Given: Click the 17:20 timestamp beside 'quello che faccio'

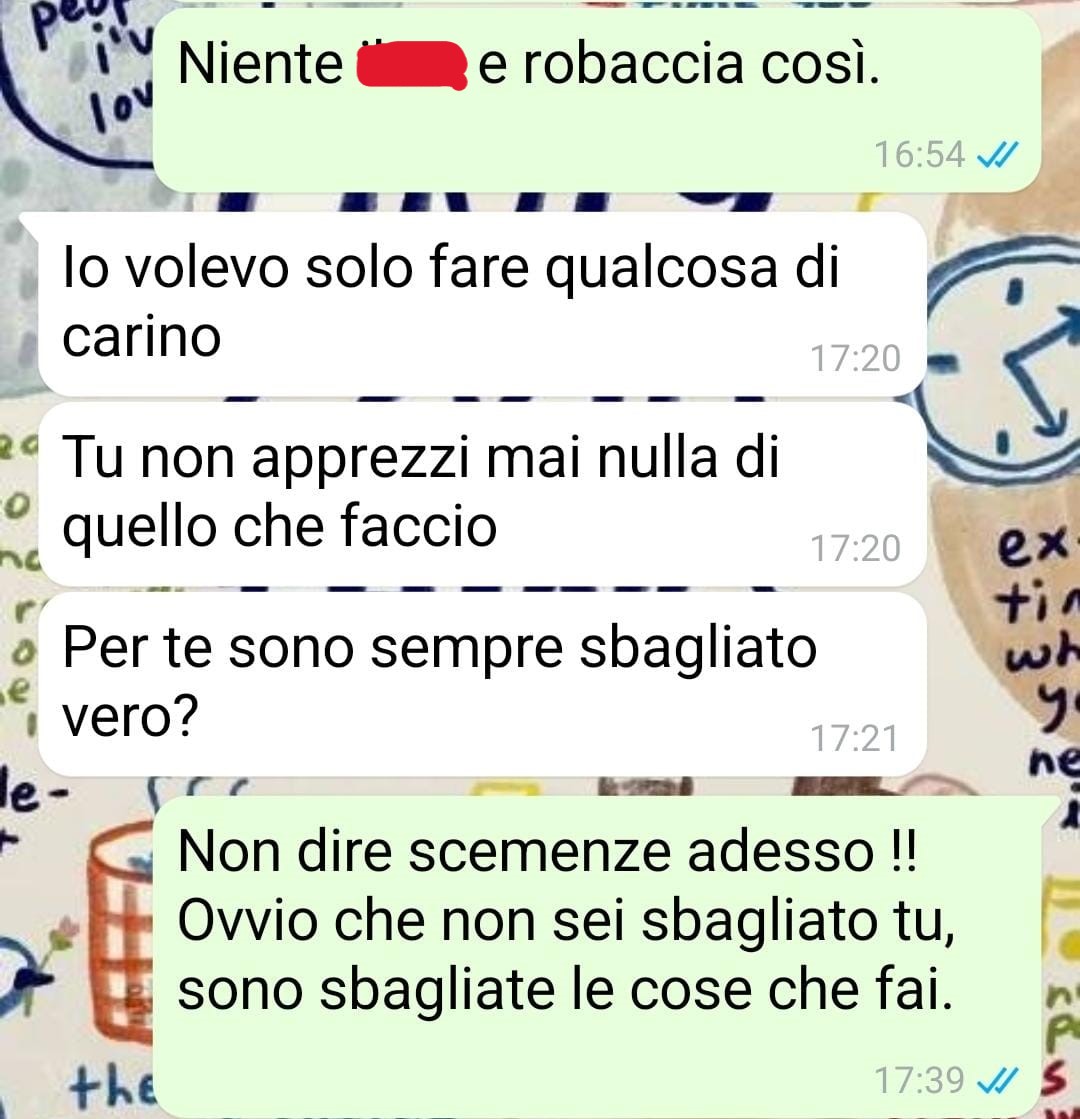Looking at the screenshot, I should tap(855, 549).
